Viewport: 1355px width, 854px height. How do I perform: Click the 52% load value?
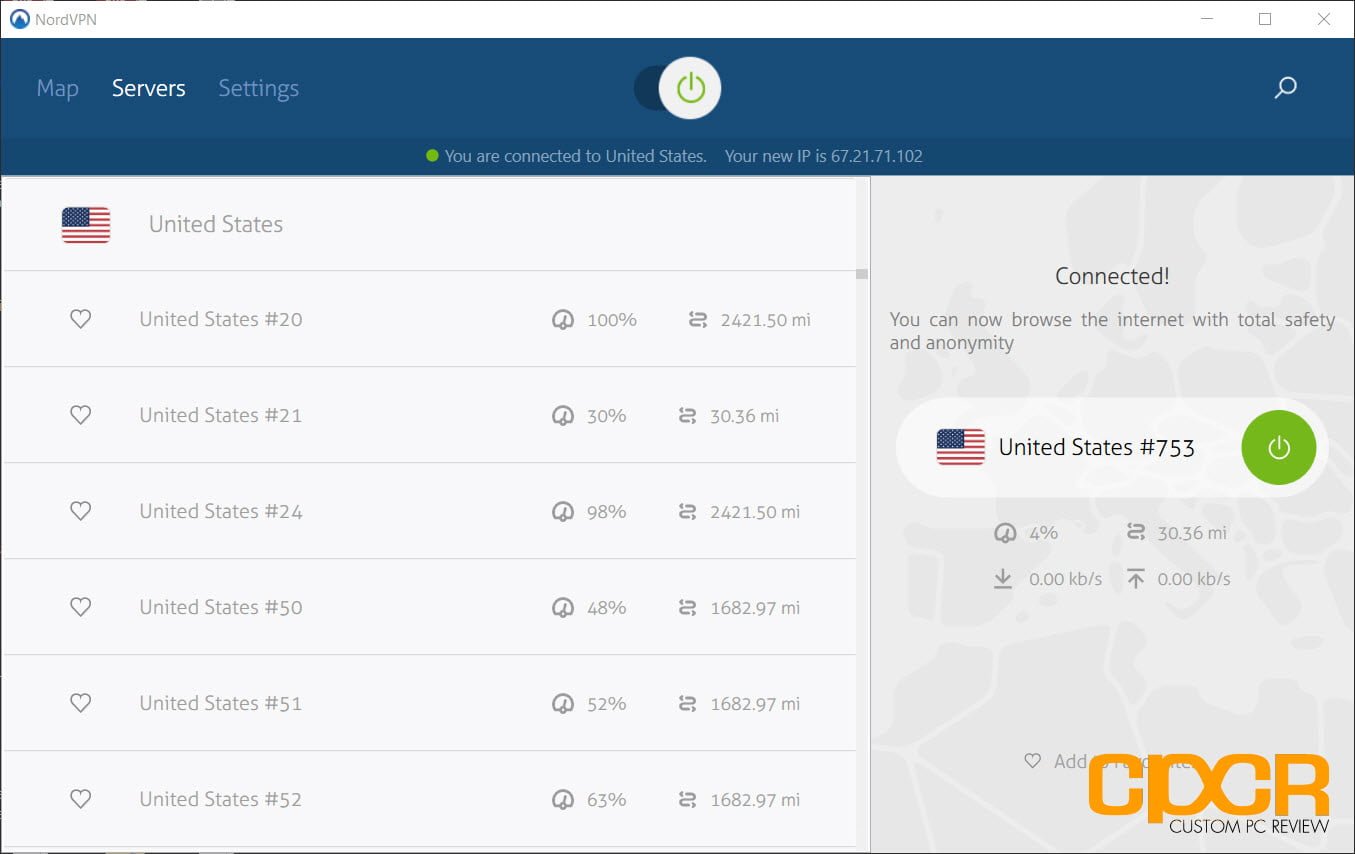(607, 704)
